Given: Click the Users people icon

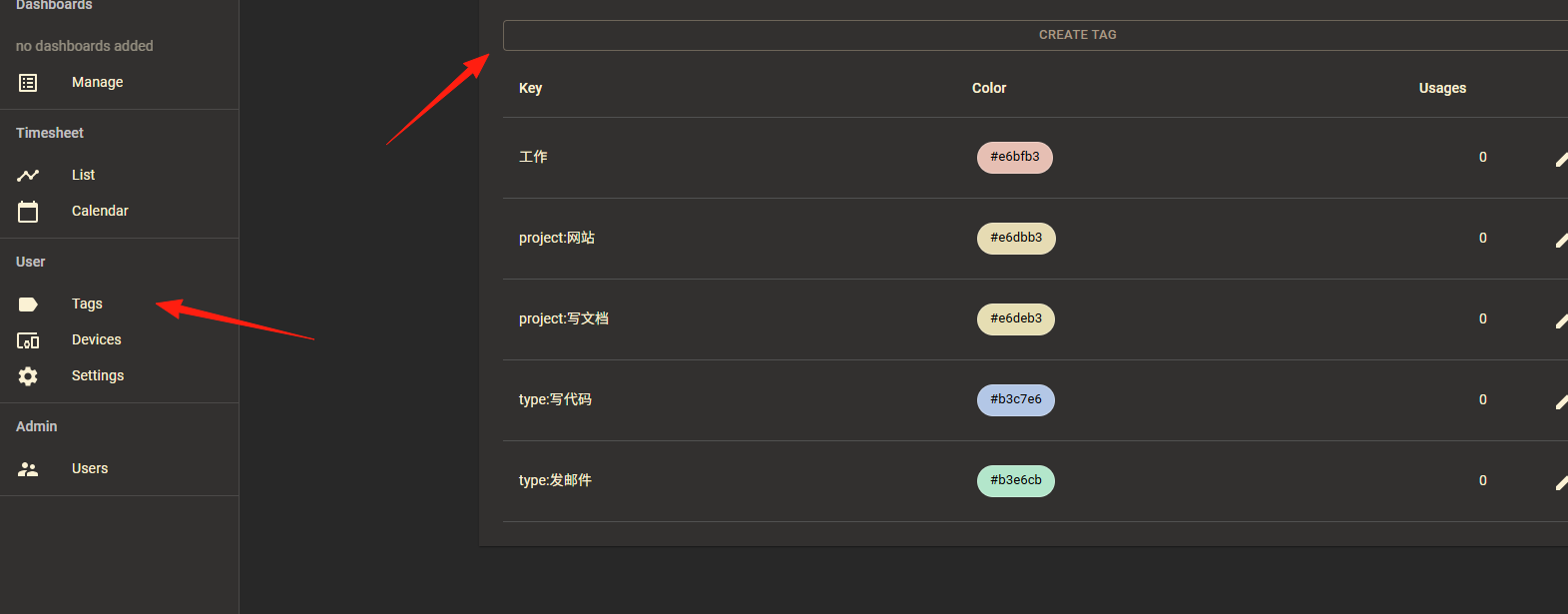Looking at the screenshot, I should click(28, 469).
